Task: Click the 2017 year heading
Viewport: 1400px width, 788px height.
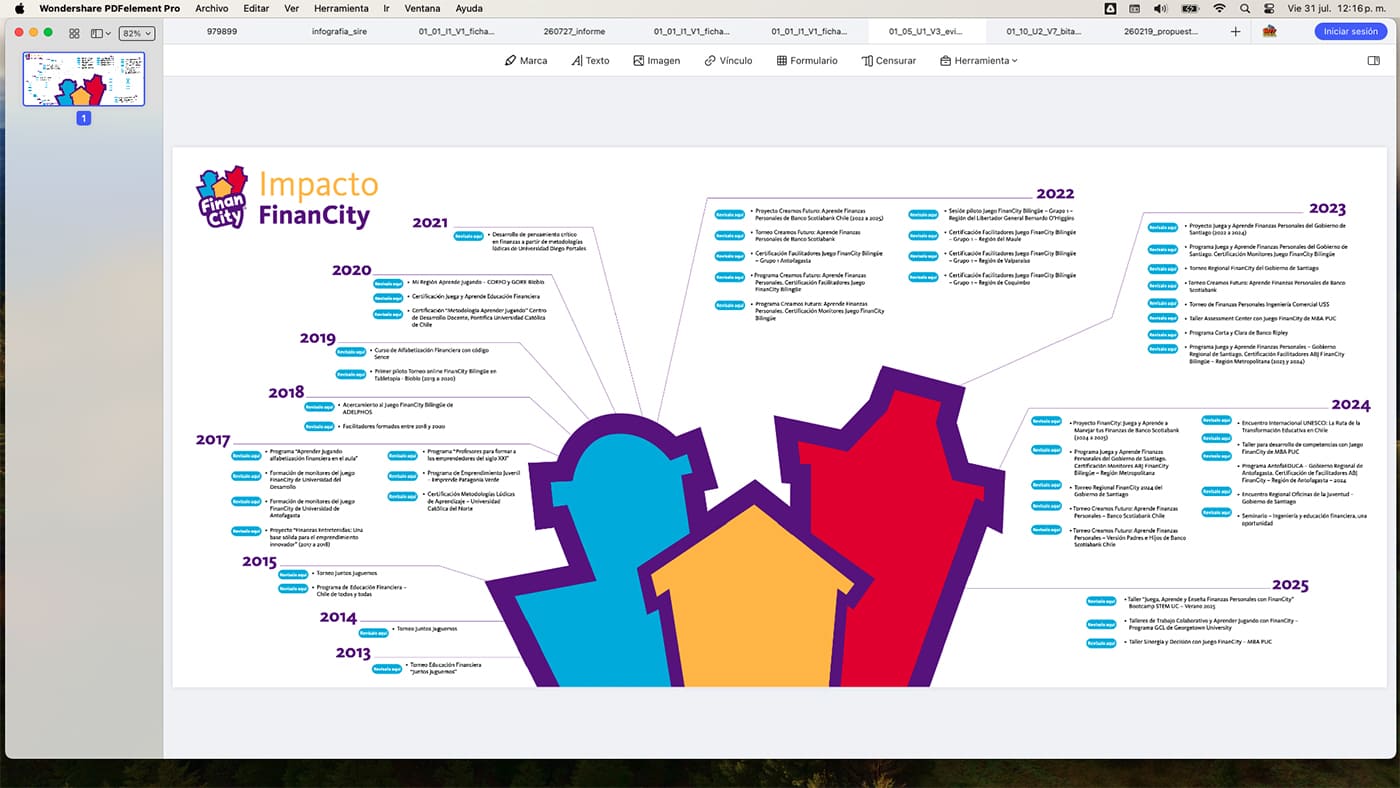Action: [x=213, y=440]
